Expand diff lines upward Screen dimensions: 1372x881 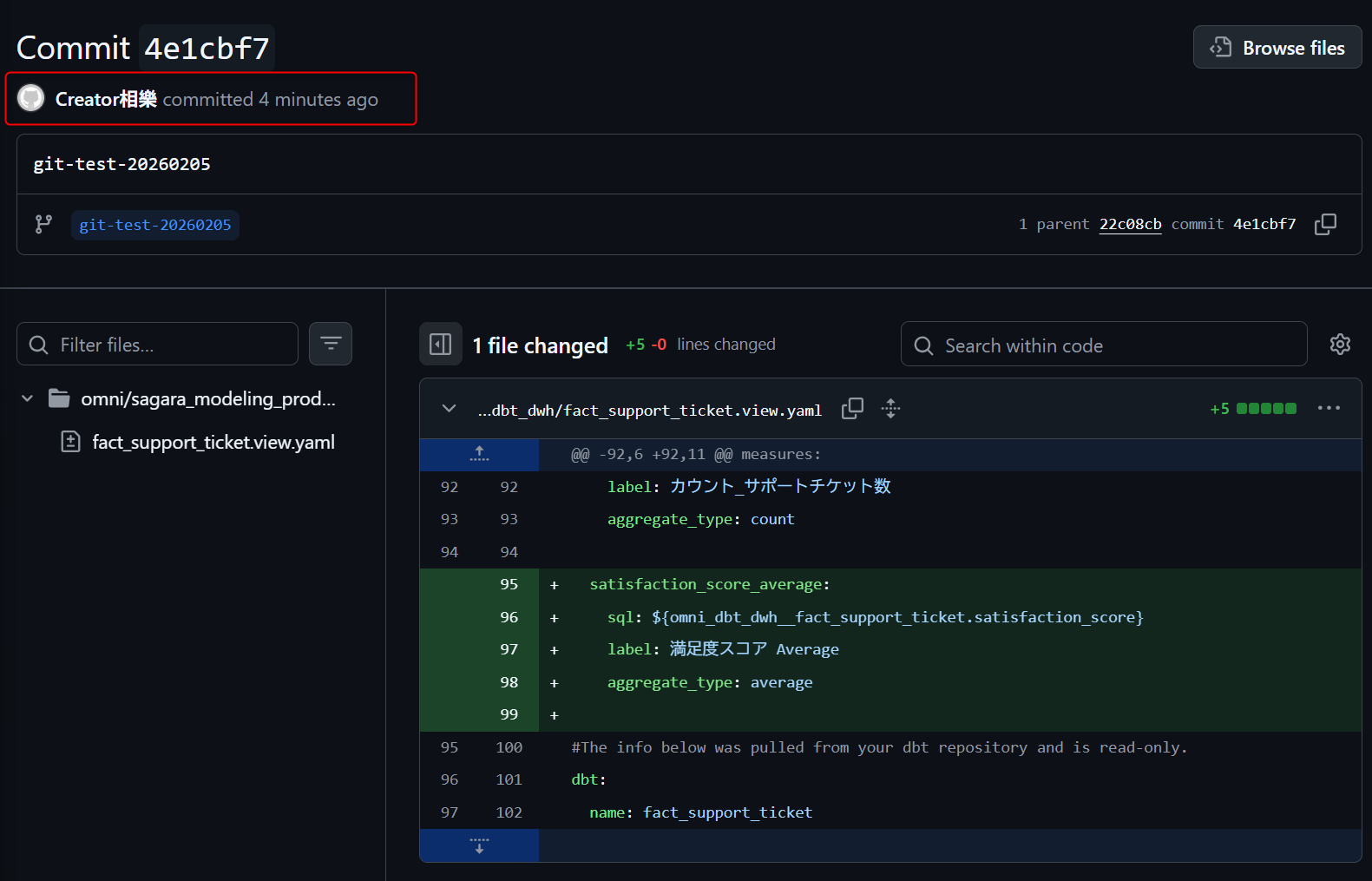(x=479, y=454)
